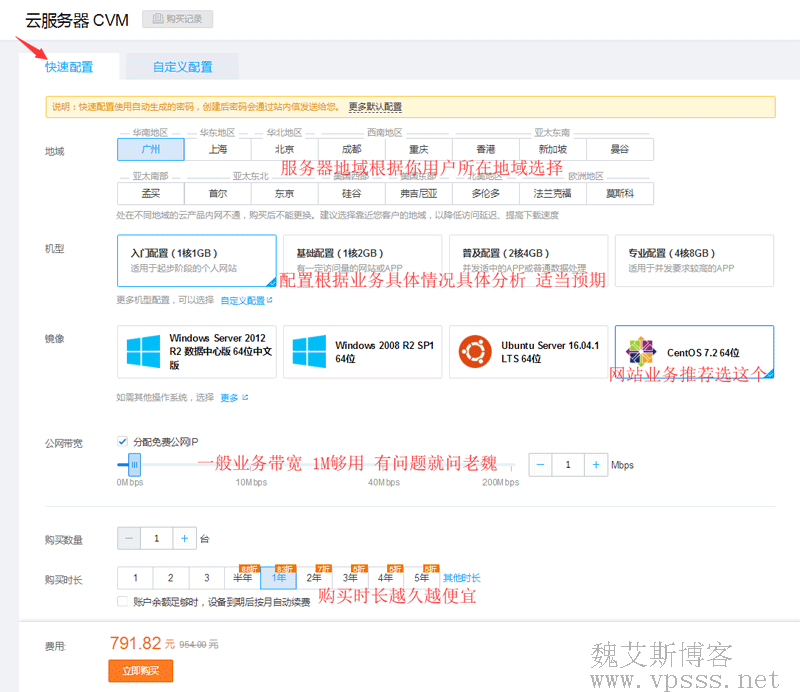
Task: Enable auto-renew when balance is sufficient
Action: coord(123,602)
